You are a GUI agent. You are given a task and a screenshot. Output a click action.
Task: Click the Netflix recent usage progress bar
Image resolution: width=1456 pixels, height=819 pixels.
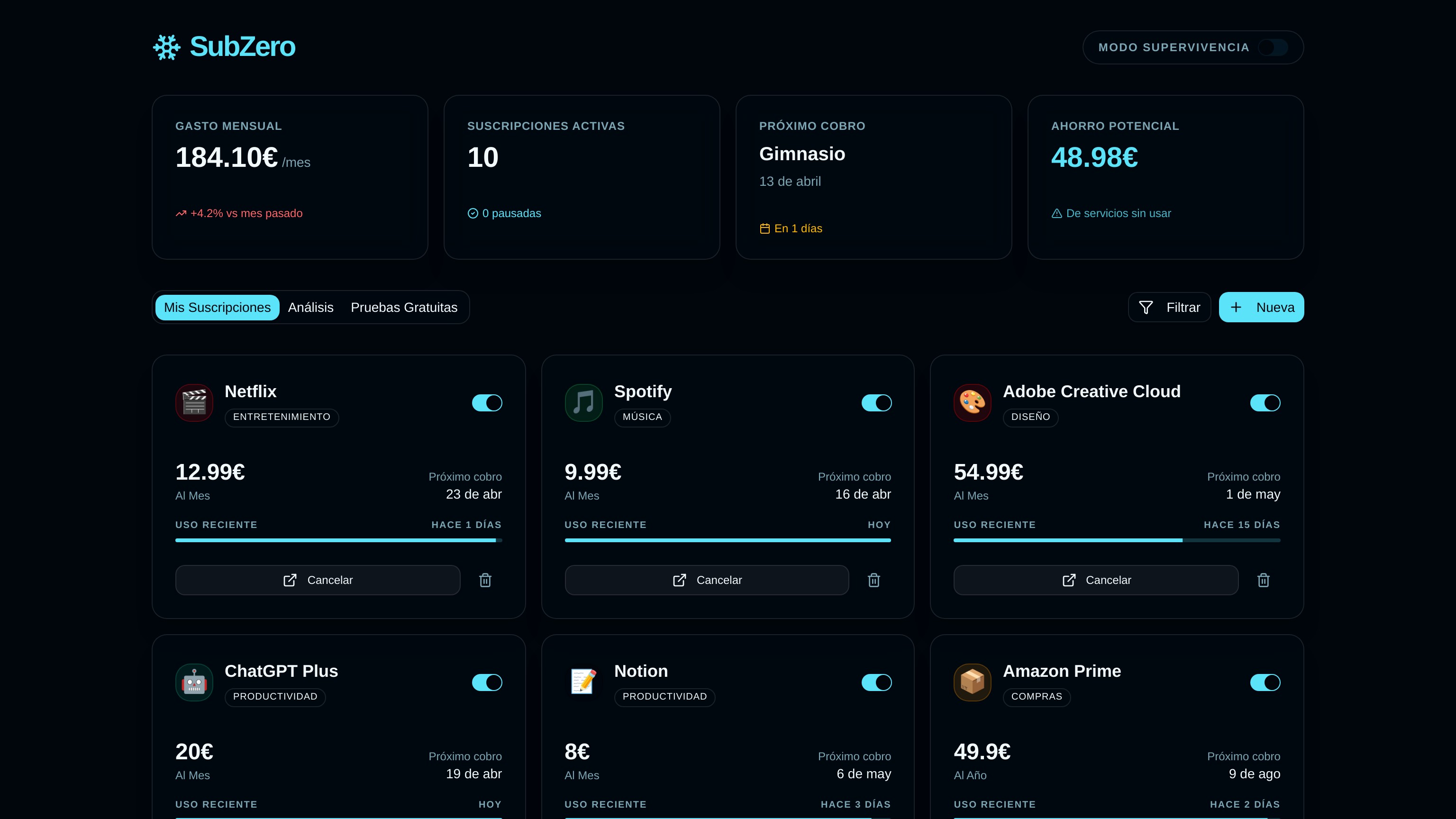[338, 540]
